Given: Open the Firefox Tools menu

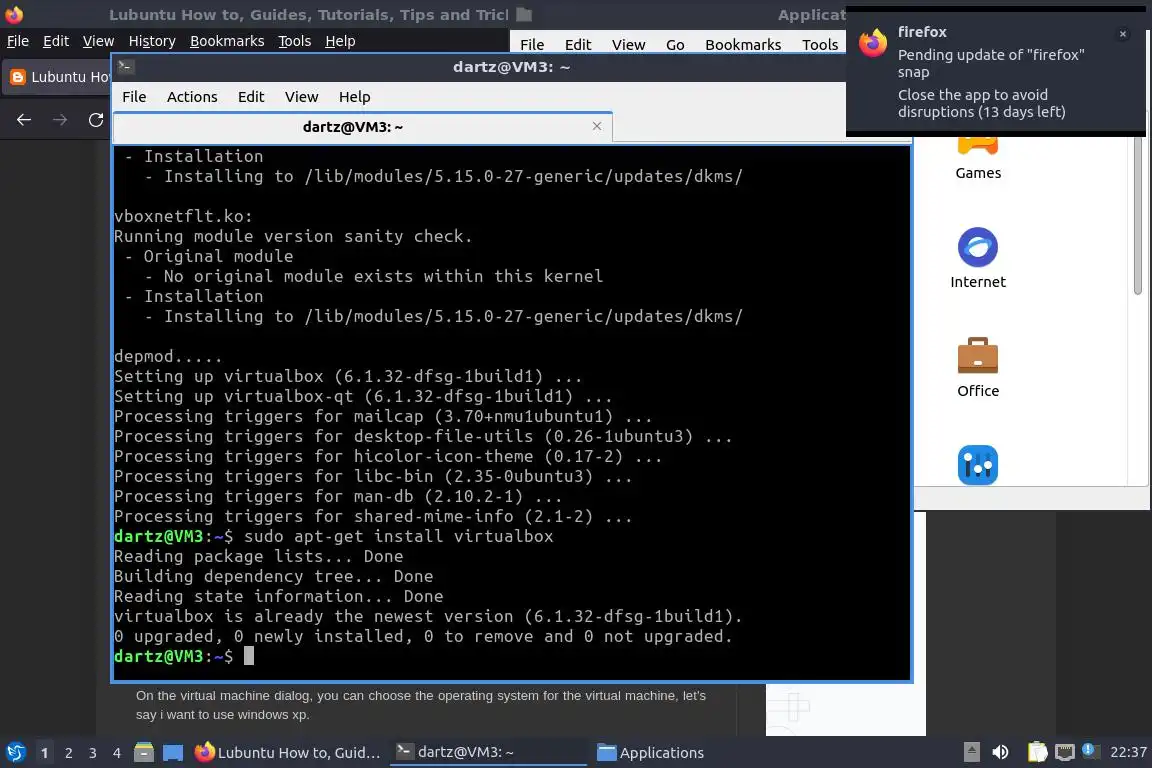Looking at the screenshot, I should tap(295, 41).
